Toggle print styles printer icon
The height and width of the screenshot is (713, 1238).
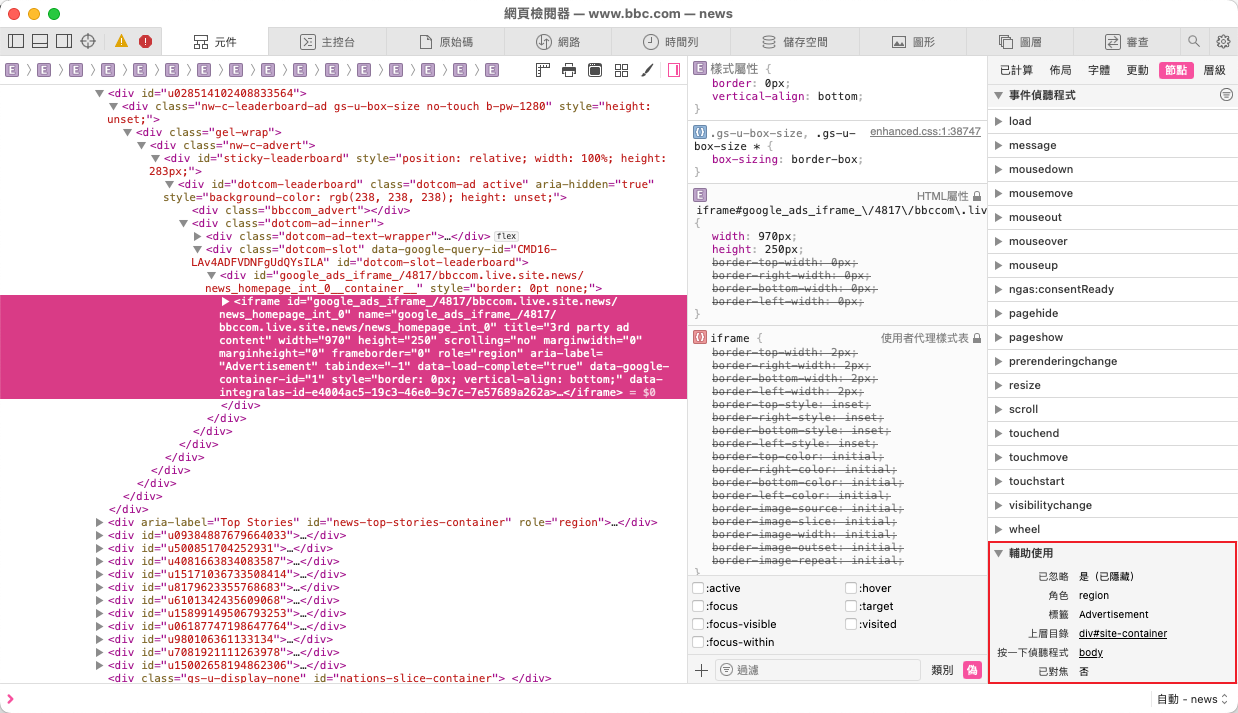569,70
